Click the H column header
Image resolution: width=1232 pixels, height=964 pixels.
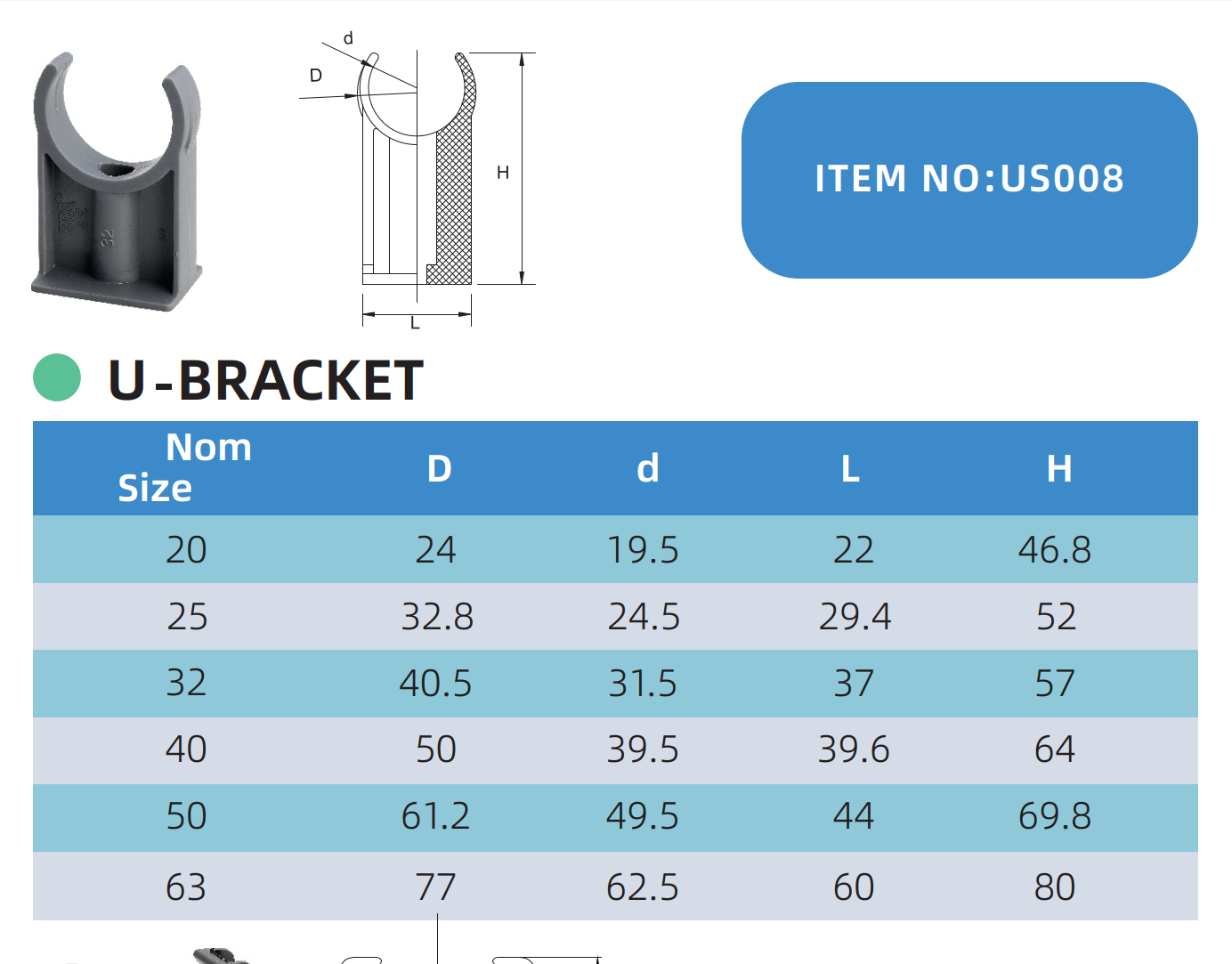click(x=1058, y=469)
